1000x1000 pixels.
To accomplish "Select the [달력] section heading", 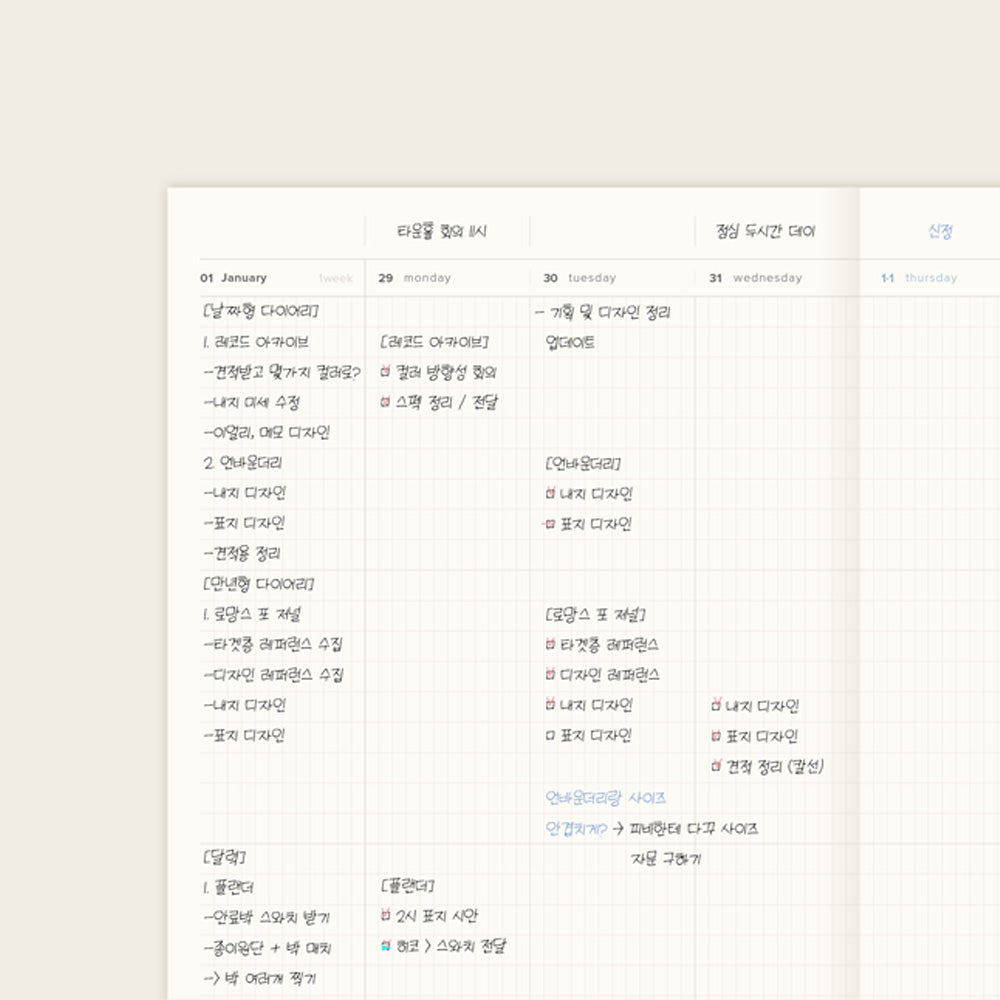I will point(224,857).
